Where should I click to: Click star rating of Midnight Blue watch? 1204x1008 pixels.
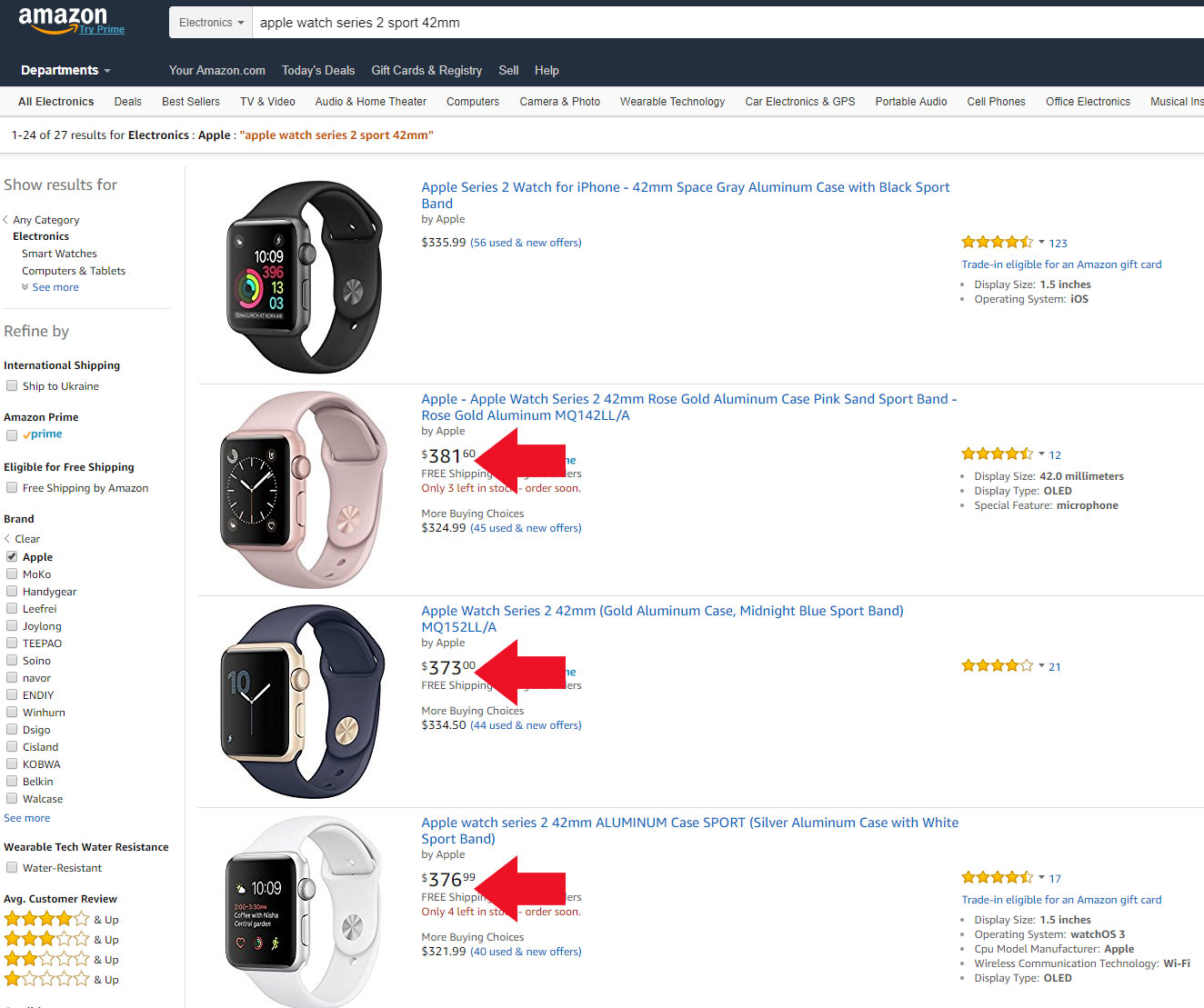tap(997, 666)
